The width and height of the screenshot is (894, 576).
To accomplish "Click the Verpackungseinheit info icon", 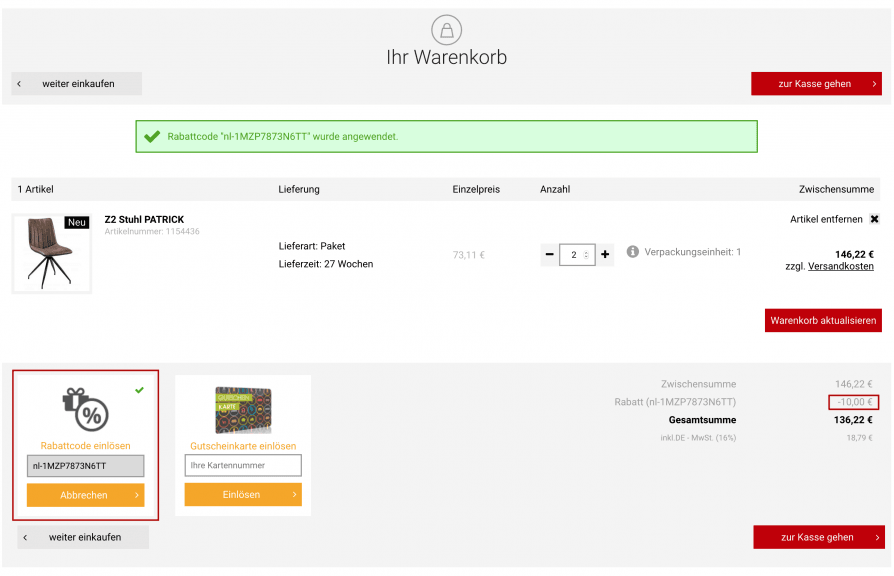I will click(632, 252).
